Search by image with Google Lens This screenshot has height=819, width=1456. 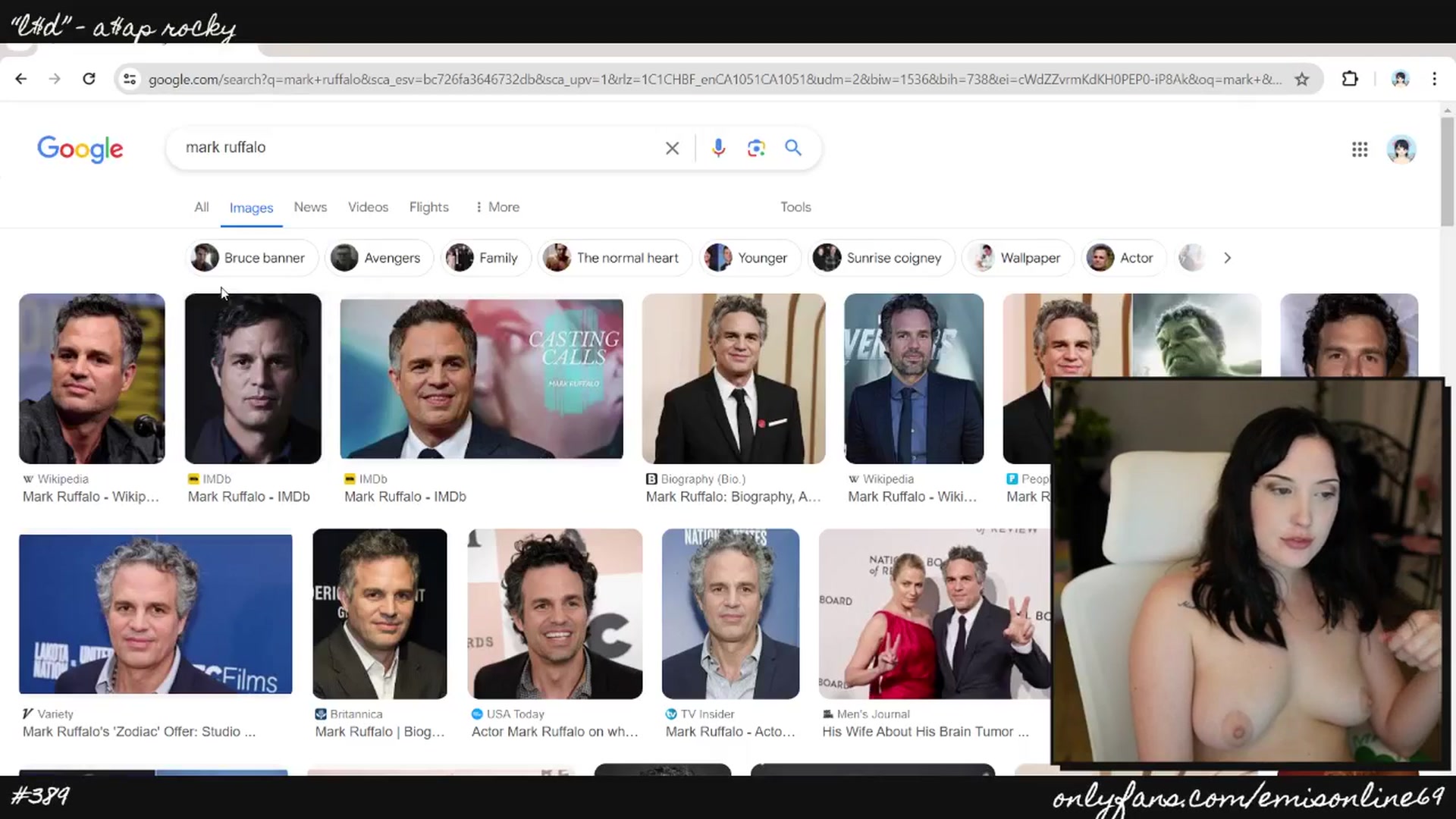coord(755,148)
